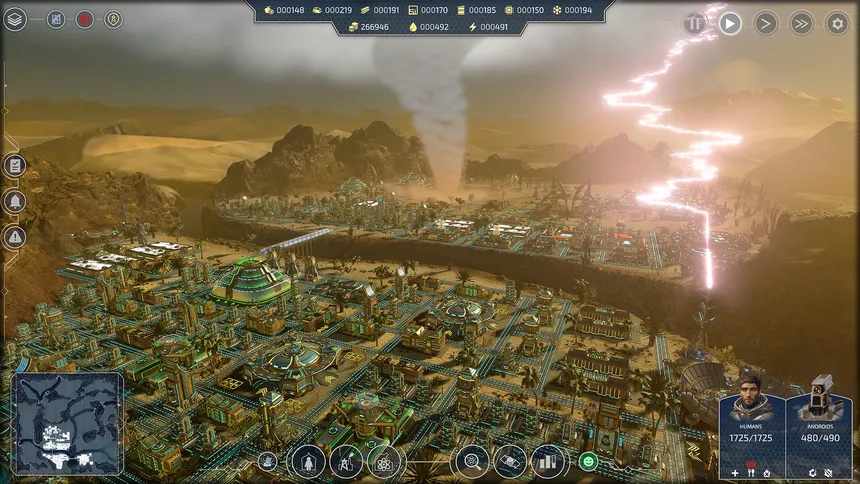The image size is (860, 484).
Task: Click the water value 000492
Action: pos(434,27)
